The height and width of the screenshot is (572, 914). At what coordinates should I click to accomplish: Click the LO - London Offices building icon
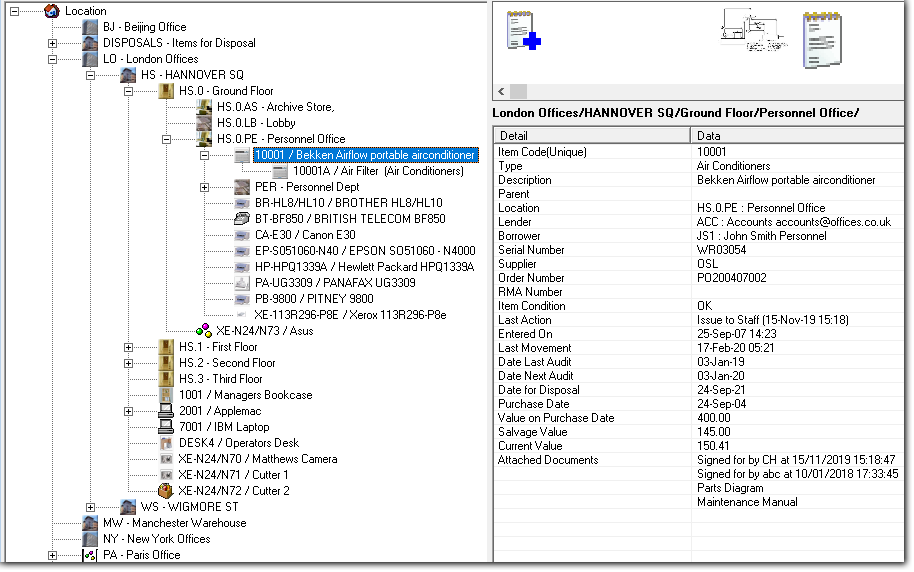90,59
